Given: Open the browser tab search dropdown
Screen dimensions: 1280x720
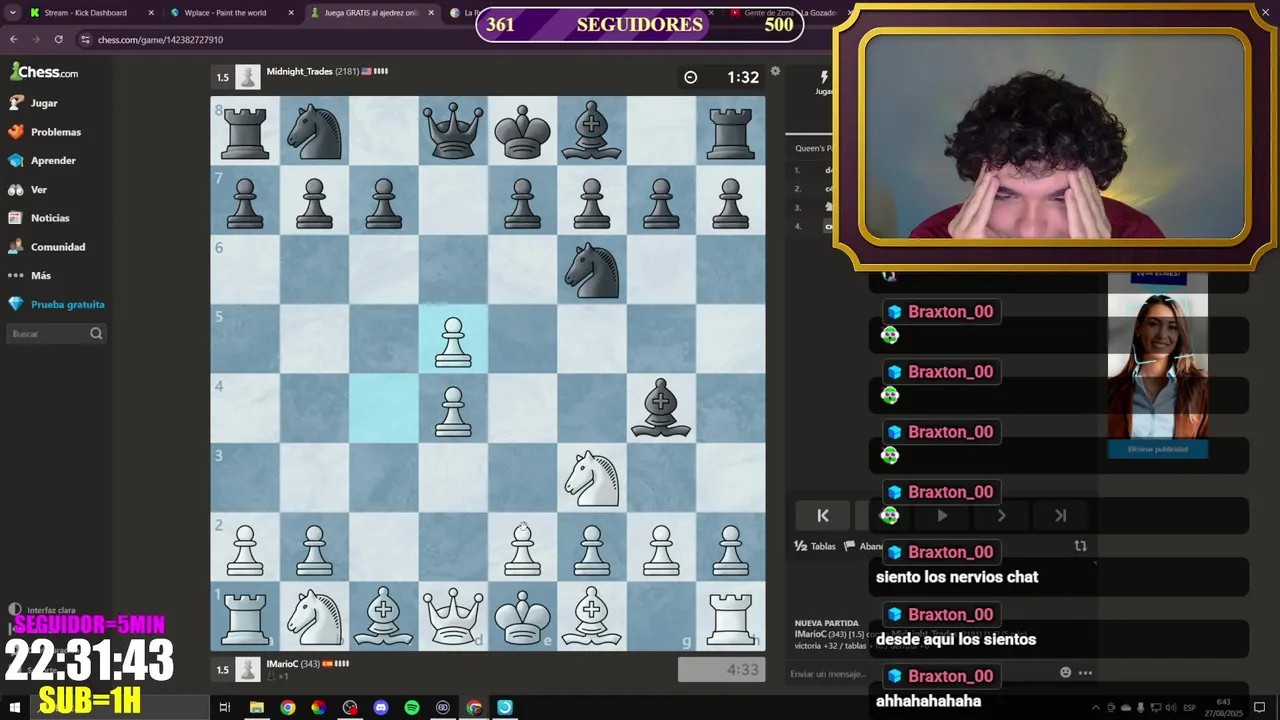Looking at the screenshot, I should (x=12, y=13).
